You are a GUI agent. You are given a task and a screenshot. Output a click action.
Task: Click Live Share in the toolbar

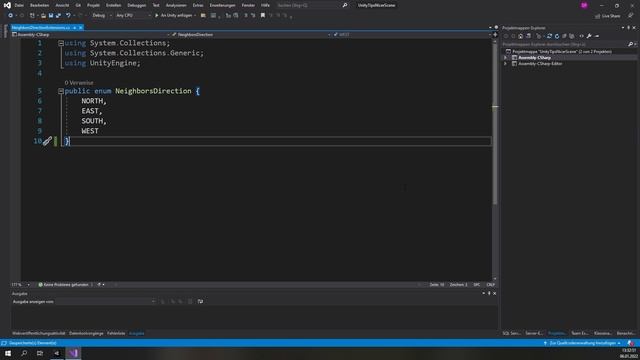[608, 16]
